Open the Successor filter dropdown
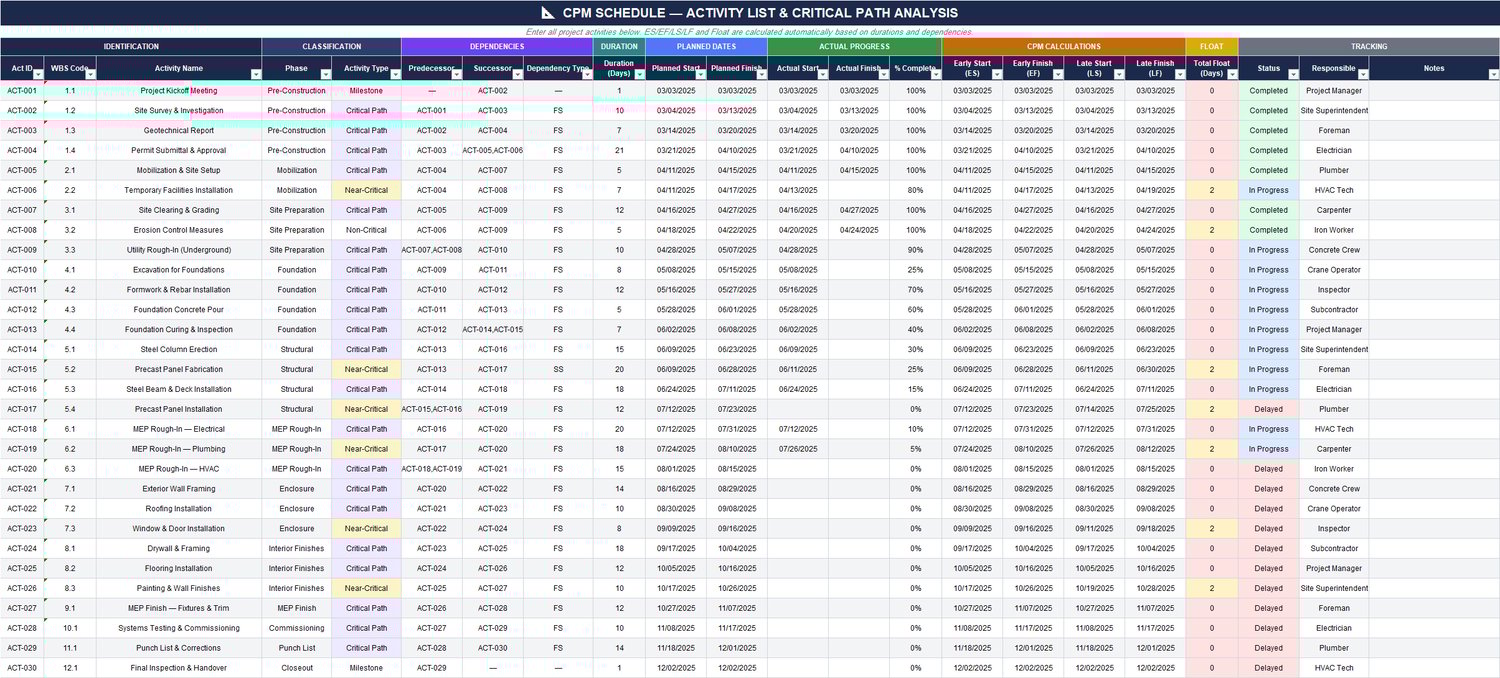The image size is (1500, 678). 517,74
